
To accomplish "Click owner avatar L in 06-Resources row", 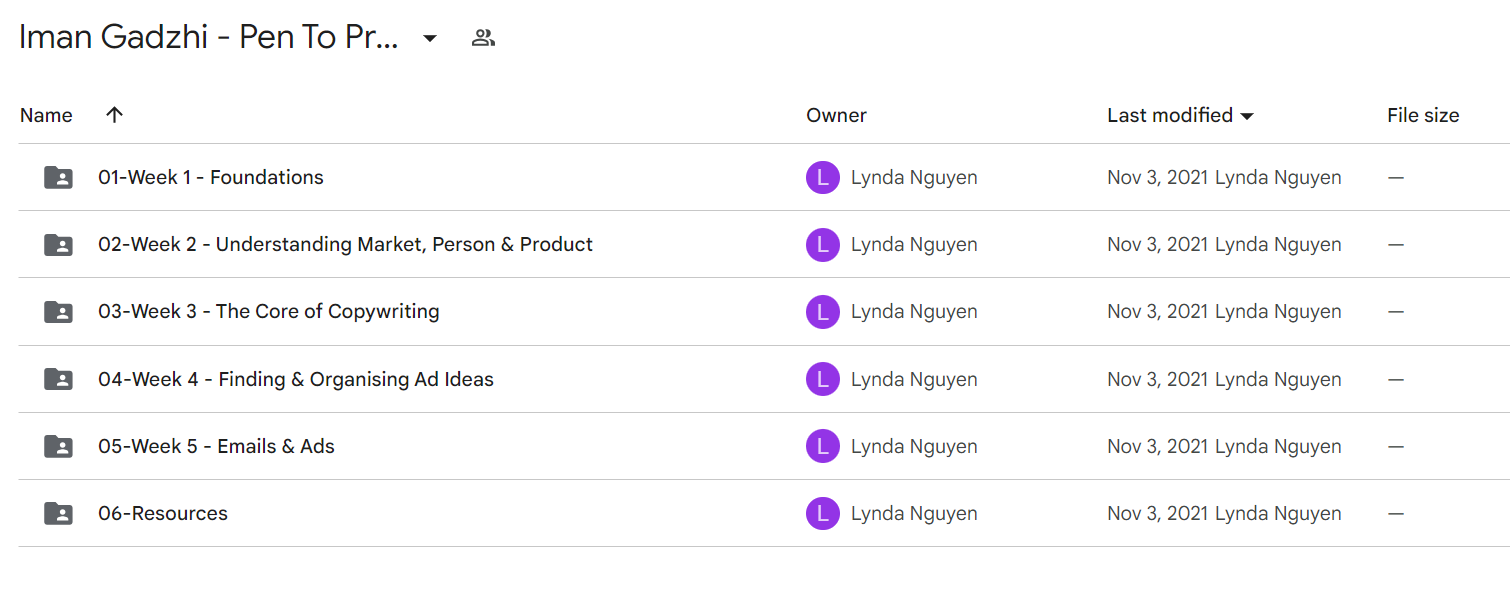I will pyautogui.click(x=823, y=514).
